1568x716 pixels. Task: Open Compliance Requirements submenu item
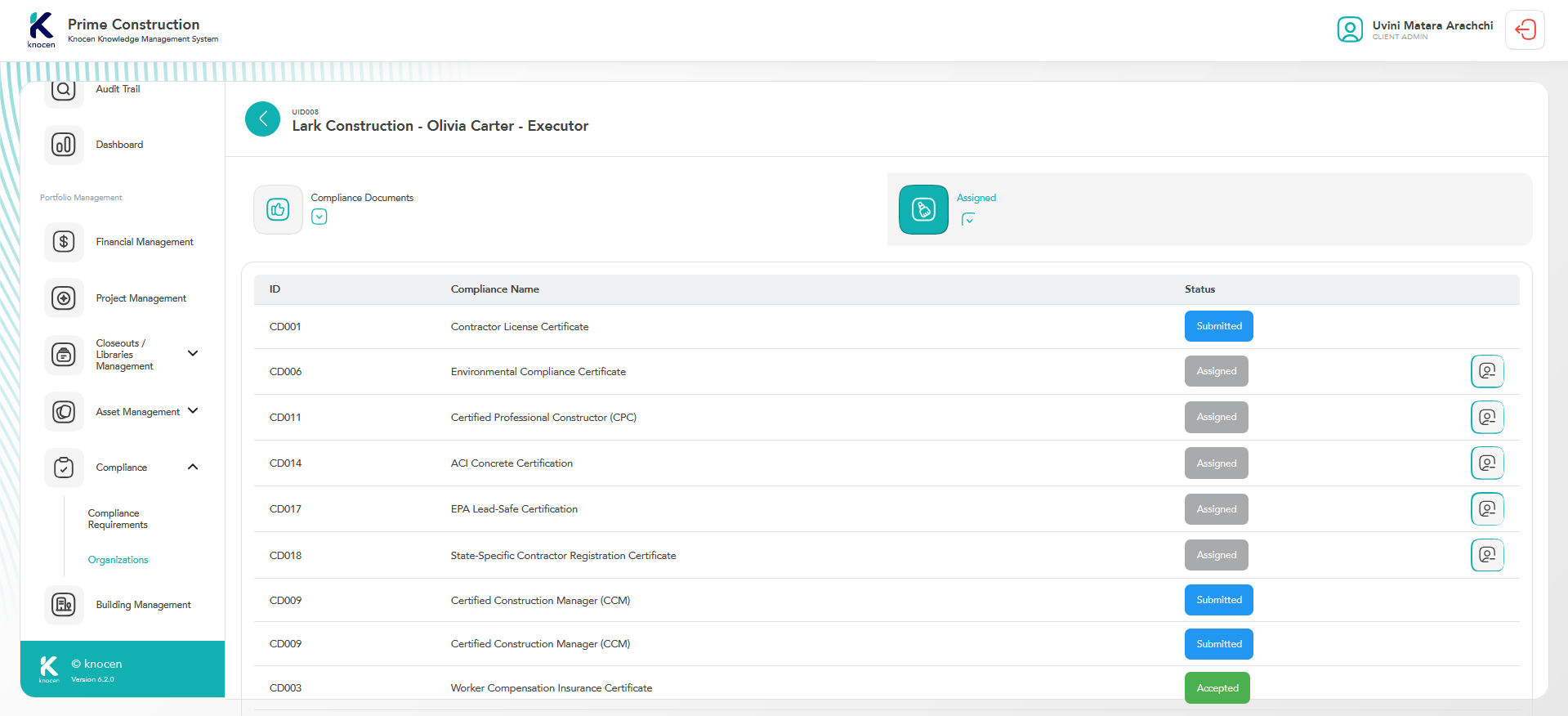coord(118,519)
